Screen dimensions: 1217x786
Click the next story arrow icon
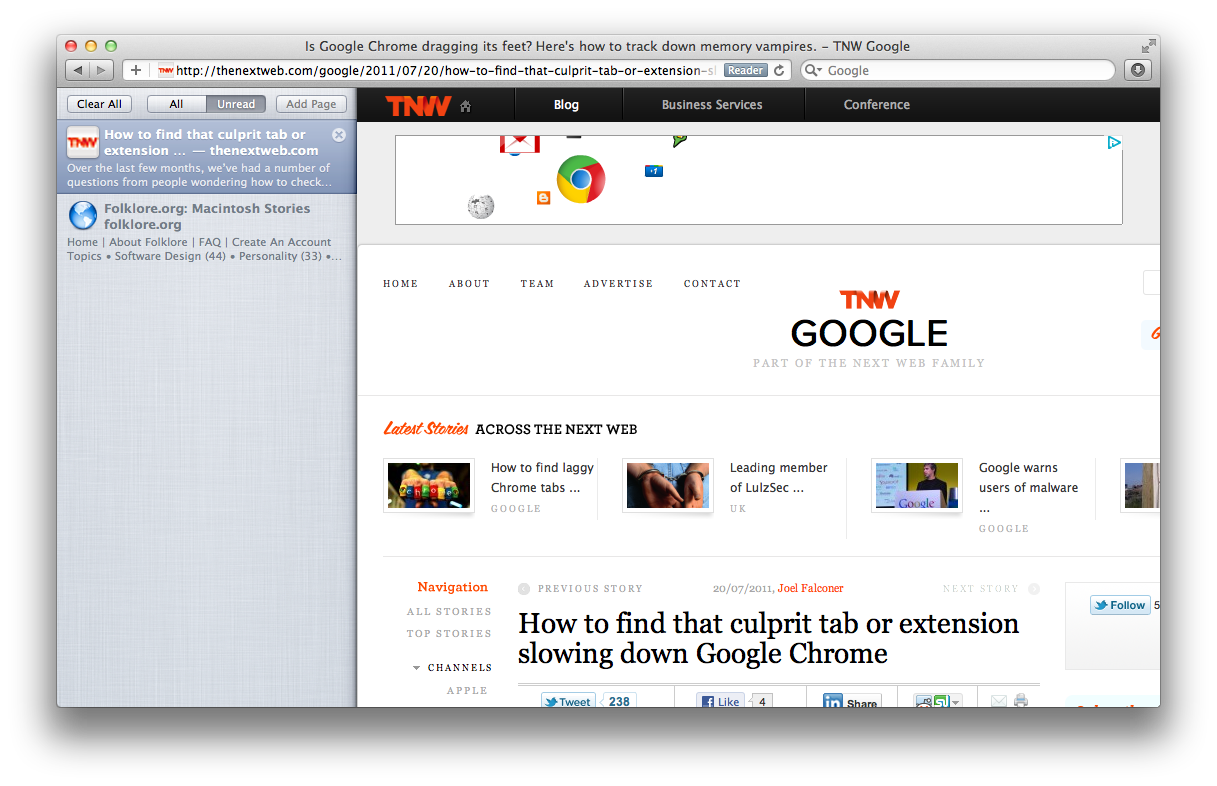1034,589
